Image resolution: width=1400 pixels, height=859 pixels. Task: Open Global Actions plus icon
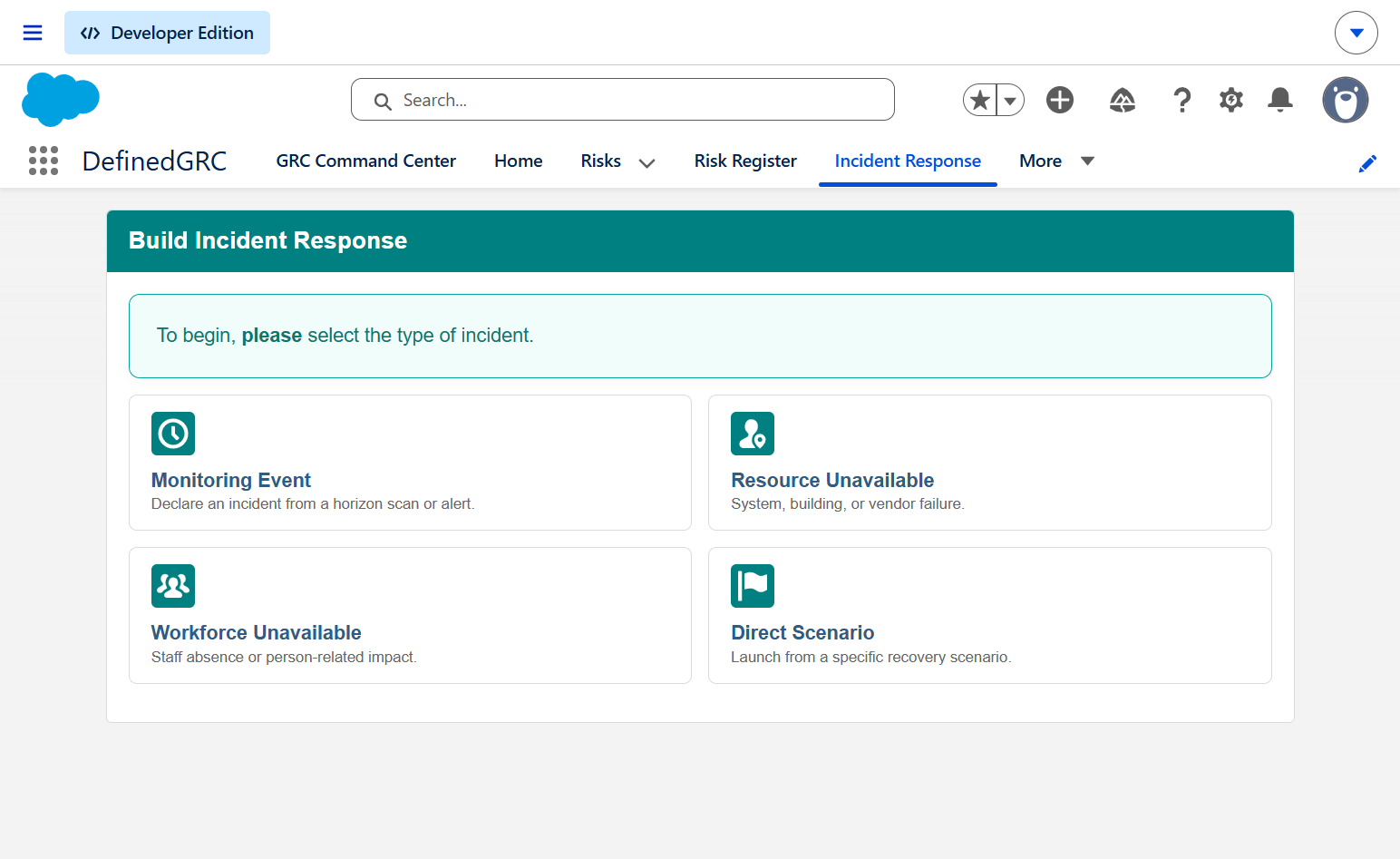coord(1060,100)
